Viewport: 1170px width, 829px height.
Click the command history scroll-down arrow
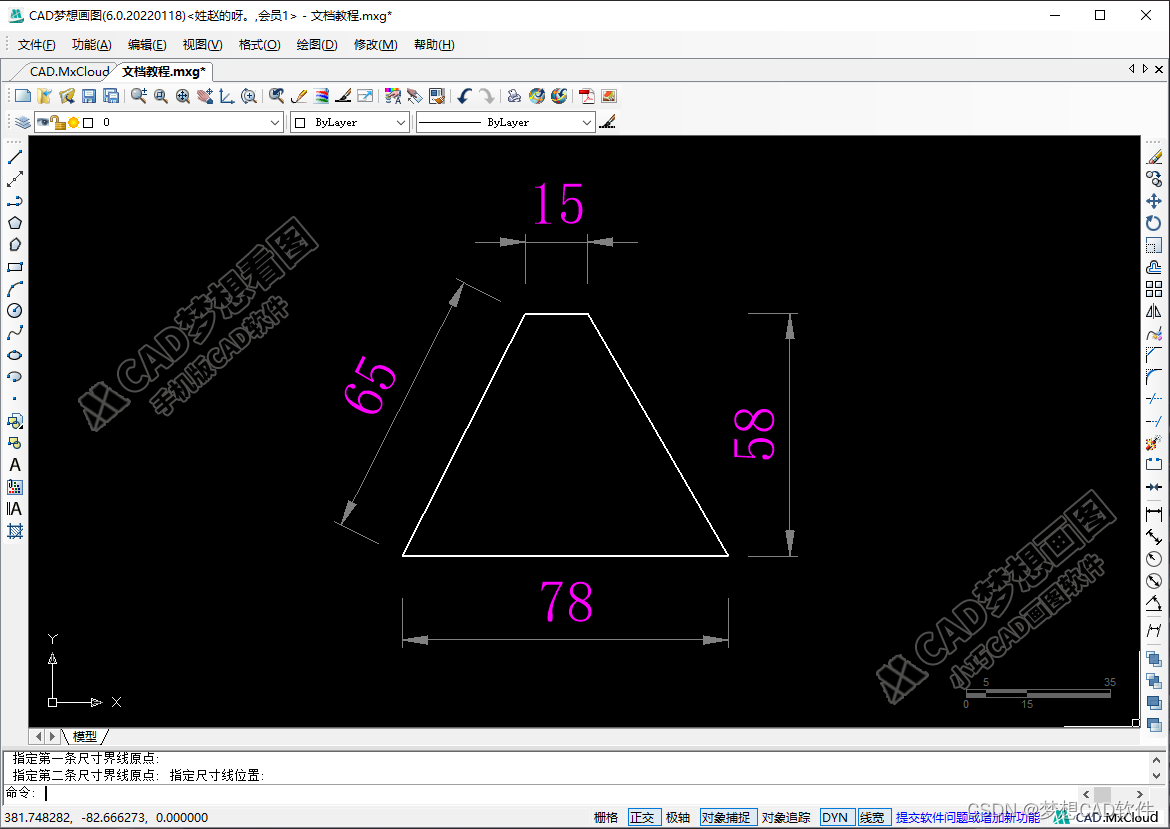[1156, 777]
